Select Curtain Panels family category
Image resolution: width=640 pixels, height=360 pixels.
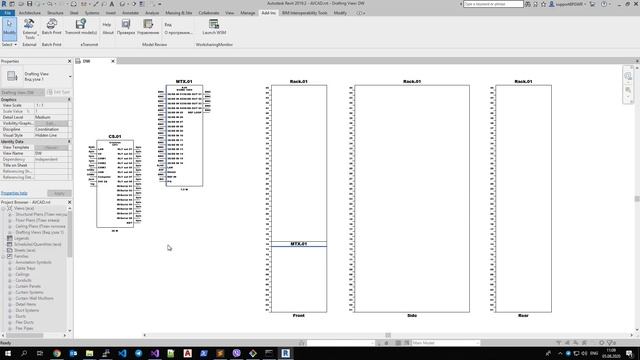[x=28, y=286]
